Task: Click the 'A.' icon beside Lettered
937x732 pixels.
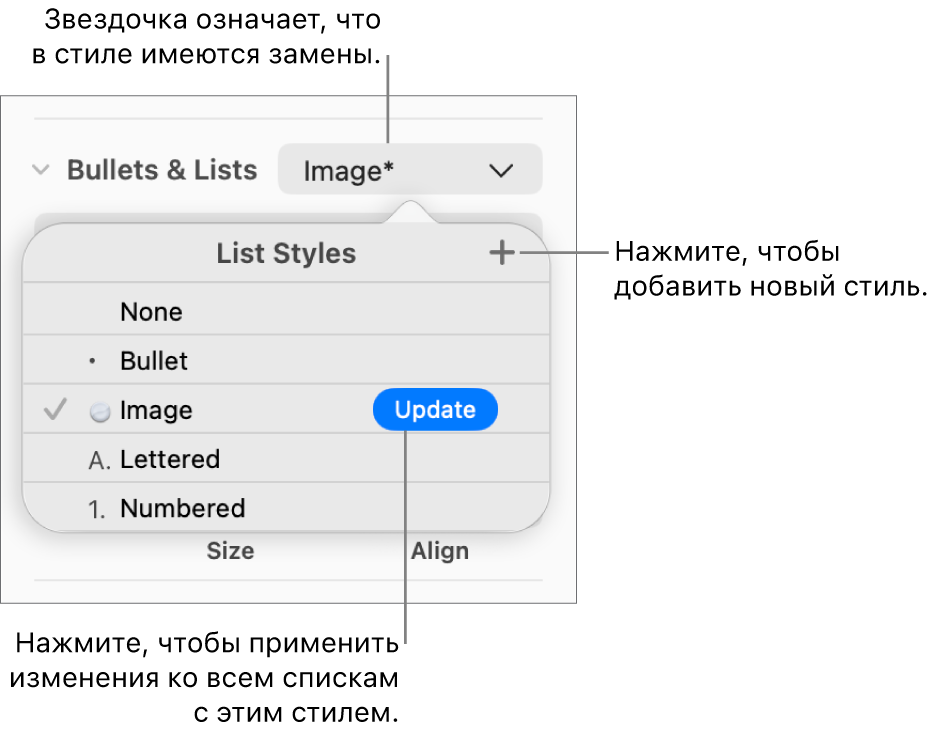Action: (100, 460)
